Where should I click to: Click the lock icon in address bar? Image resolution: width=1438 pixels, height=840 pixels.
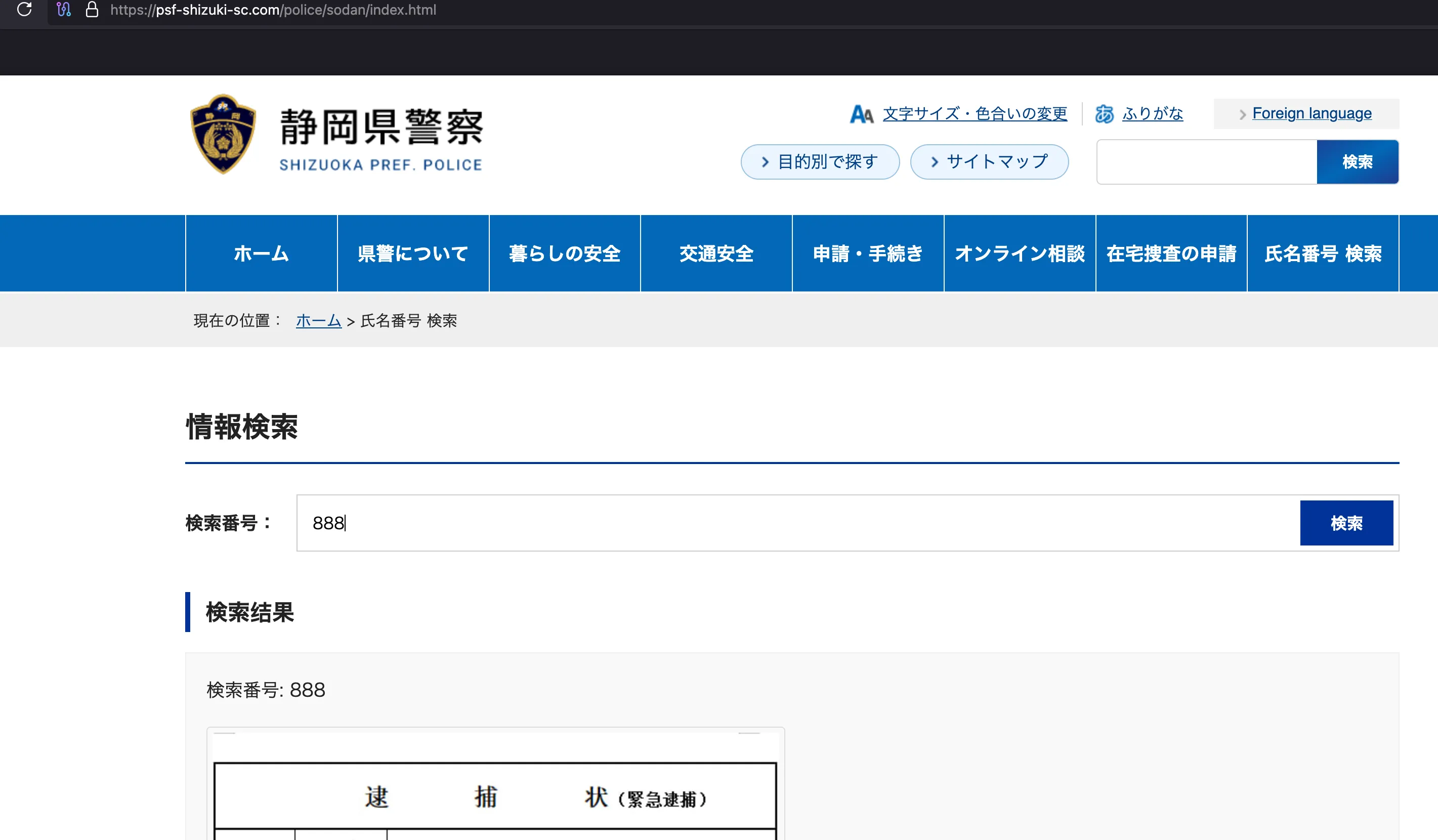point(92,9)
